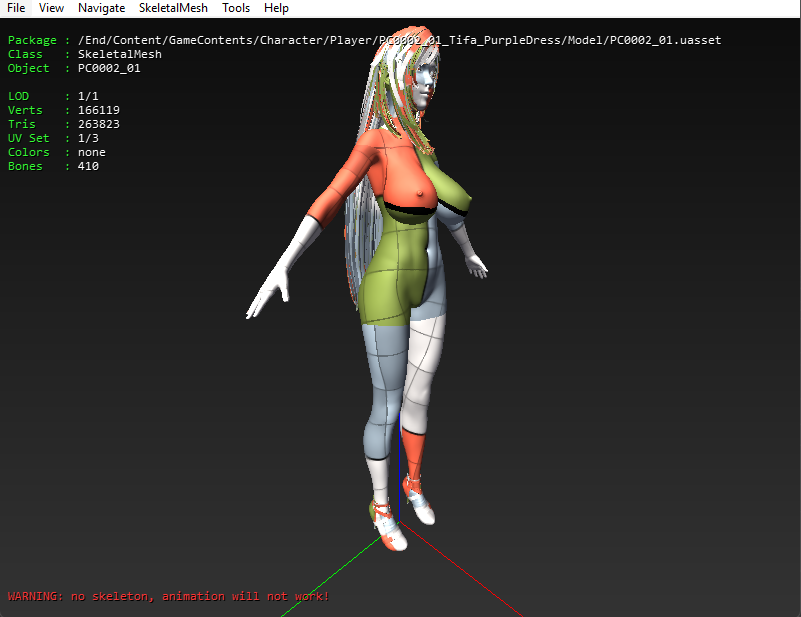
Task: Click the green 'Object' label
Action: click(x=29, y=68)
